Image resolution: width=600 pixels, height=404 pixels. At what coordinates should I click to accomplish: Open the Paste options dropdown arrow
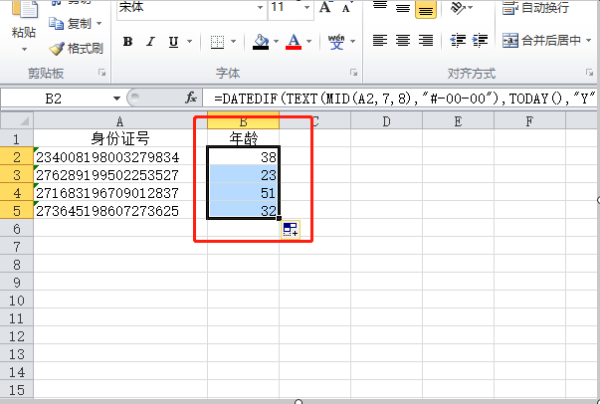click(x=24, y=49)
